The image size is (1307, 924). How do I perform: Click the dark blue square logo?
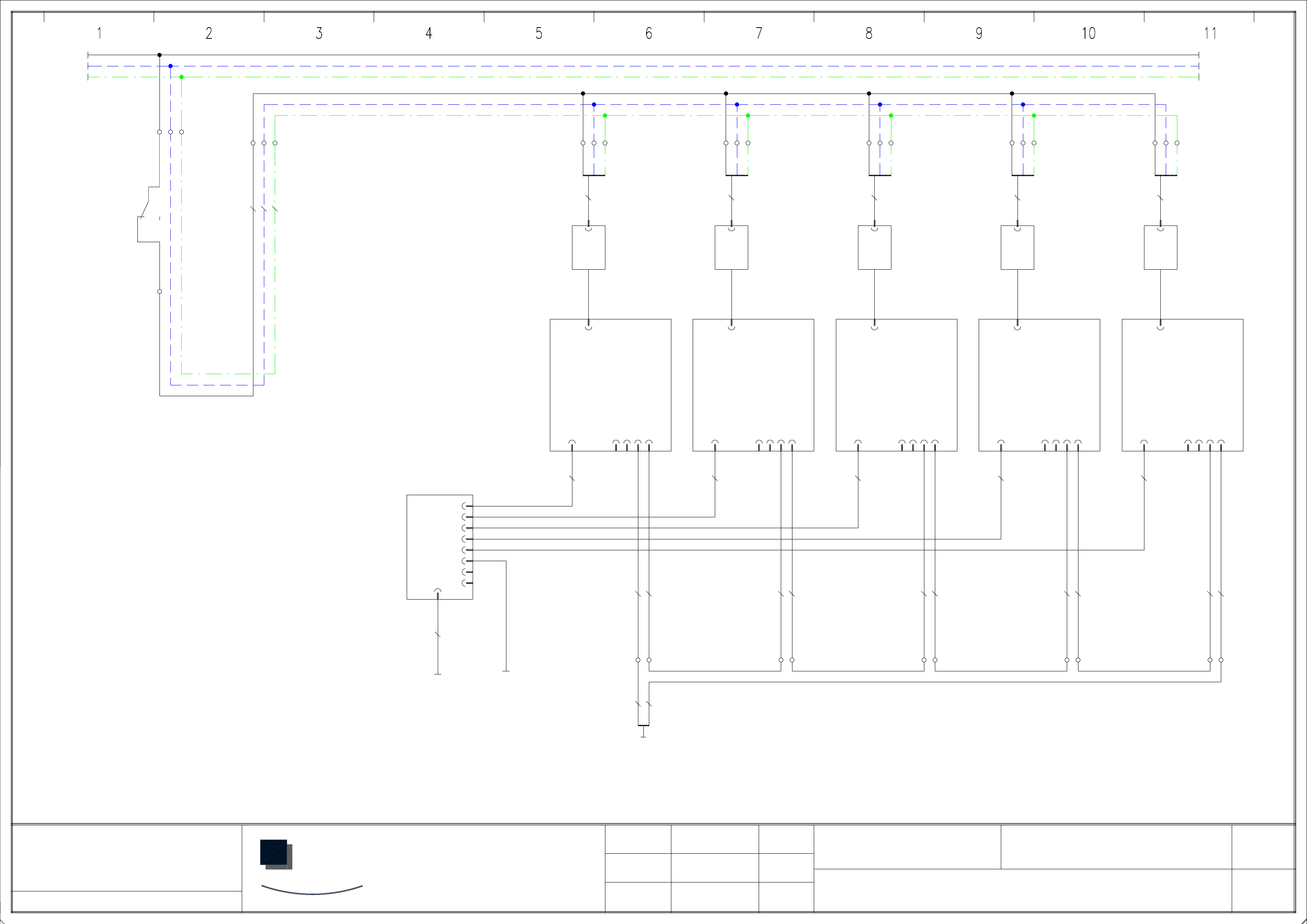click(274, 852)
